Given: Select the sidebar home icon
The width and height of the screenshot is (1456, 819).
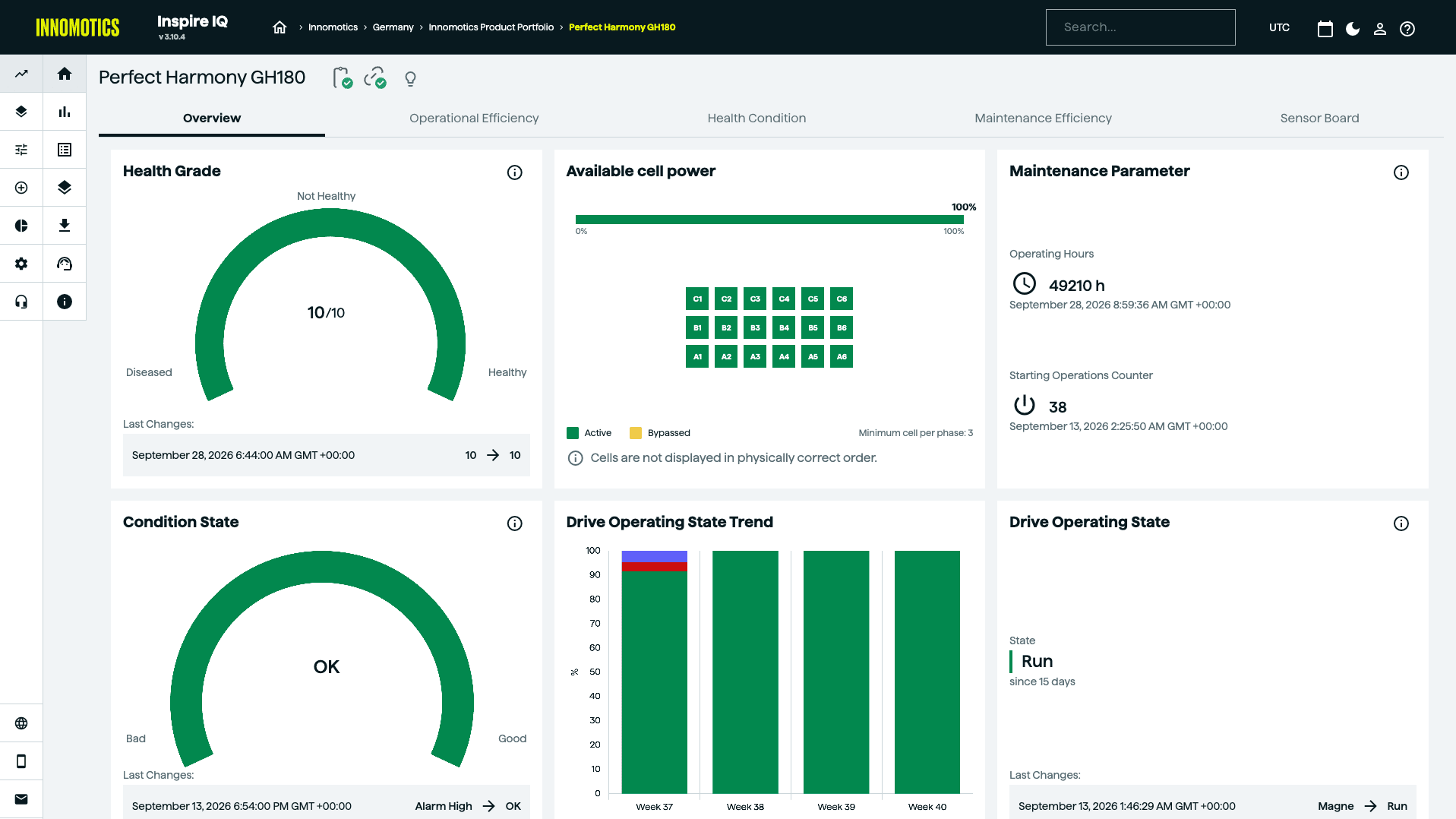Looking at the screenshot, I should click(65, 74).
